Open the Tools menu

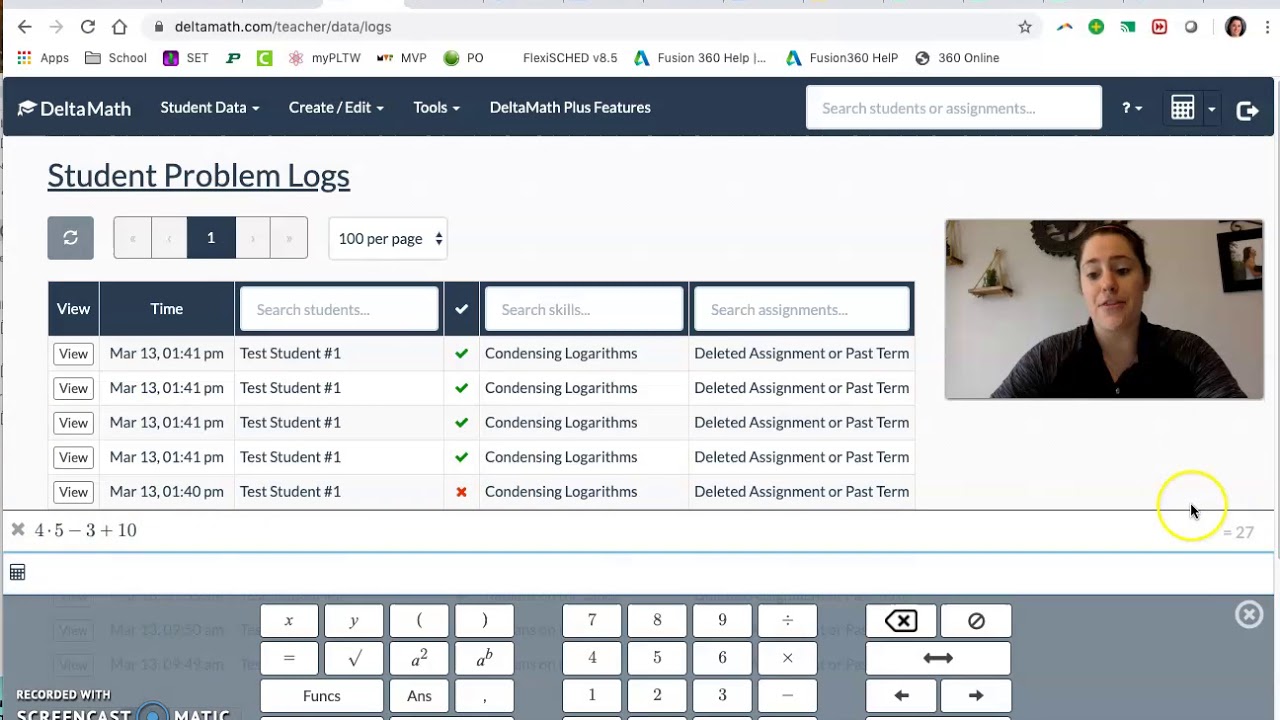tap(436, 107)
